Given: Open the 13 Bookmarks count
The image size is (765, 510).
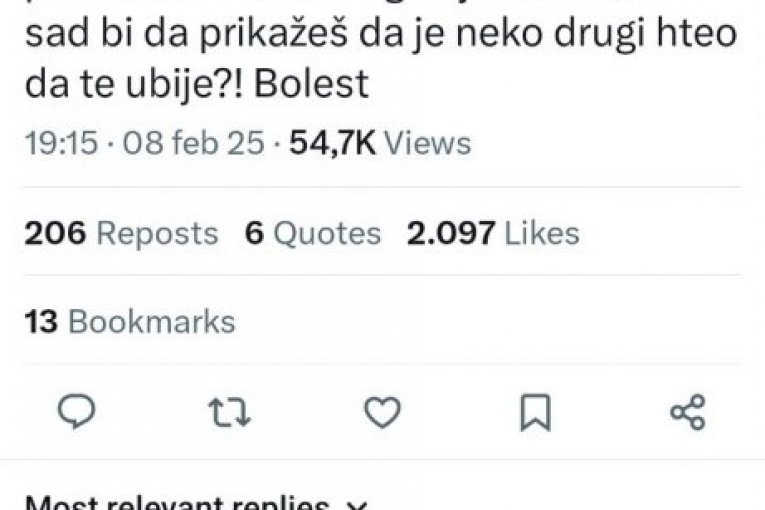Looking at the screenshot, I should [130, 322].
